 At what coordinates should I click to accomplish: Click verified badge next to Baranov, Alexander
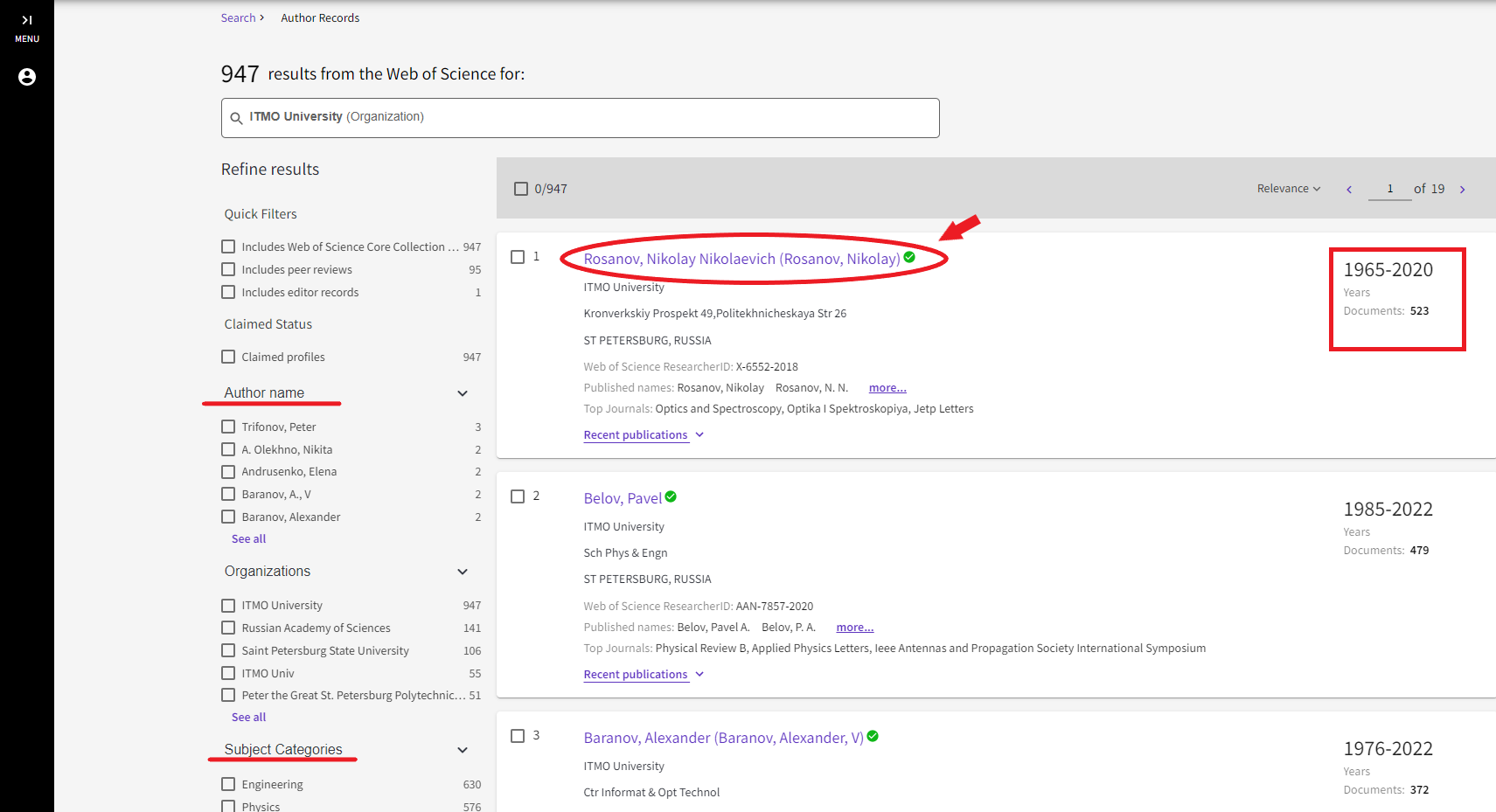pyautogui.click(x=873, y=736)
